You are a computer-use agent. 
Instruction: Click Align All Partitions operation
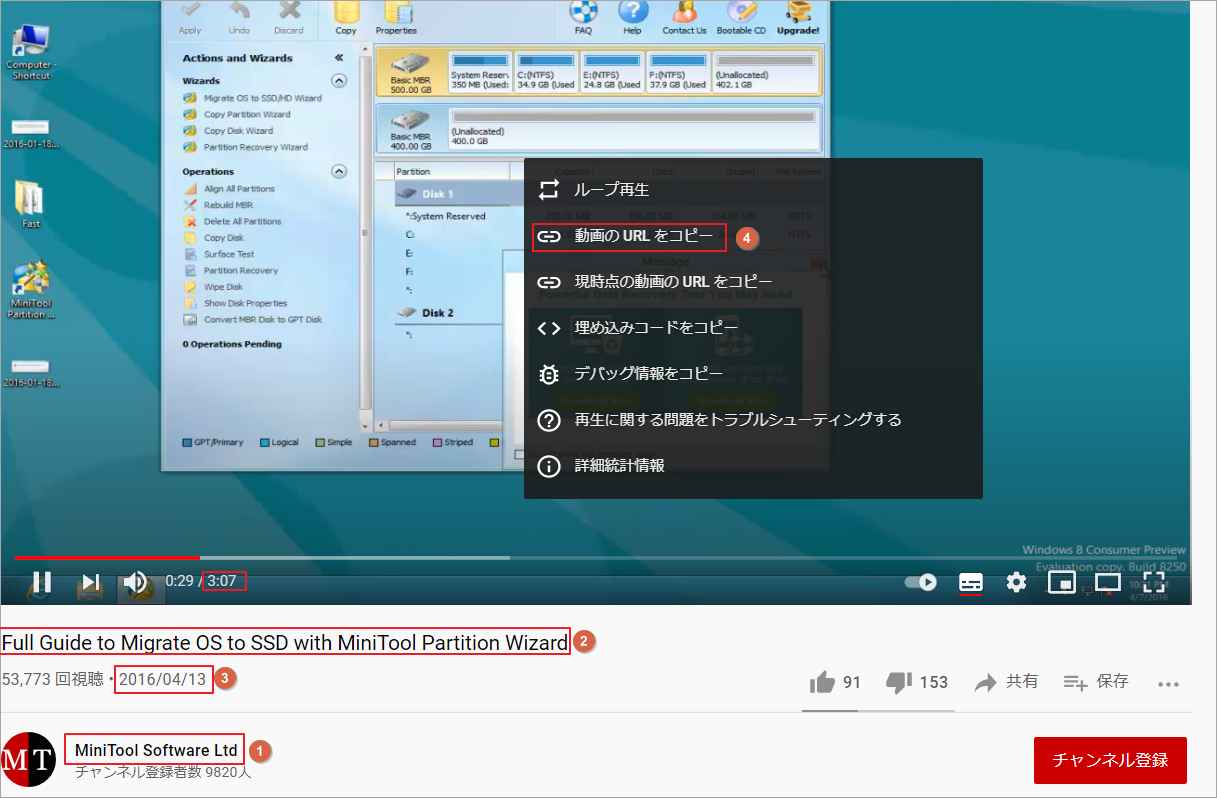coord(229,188)
